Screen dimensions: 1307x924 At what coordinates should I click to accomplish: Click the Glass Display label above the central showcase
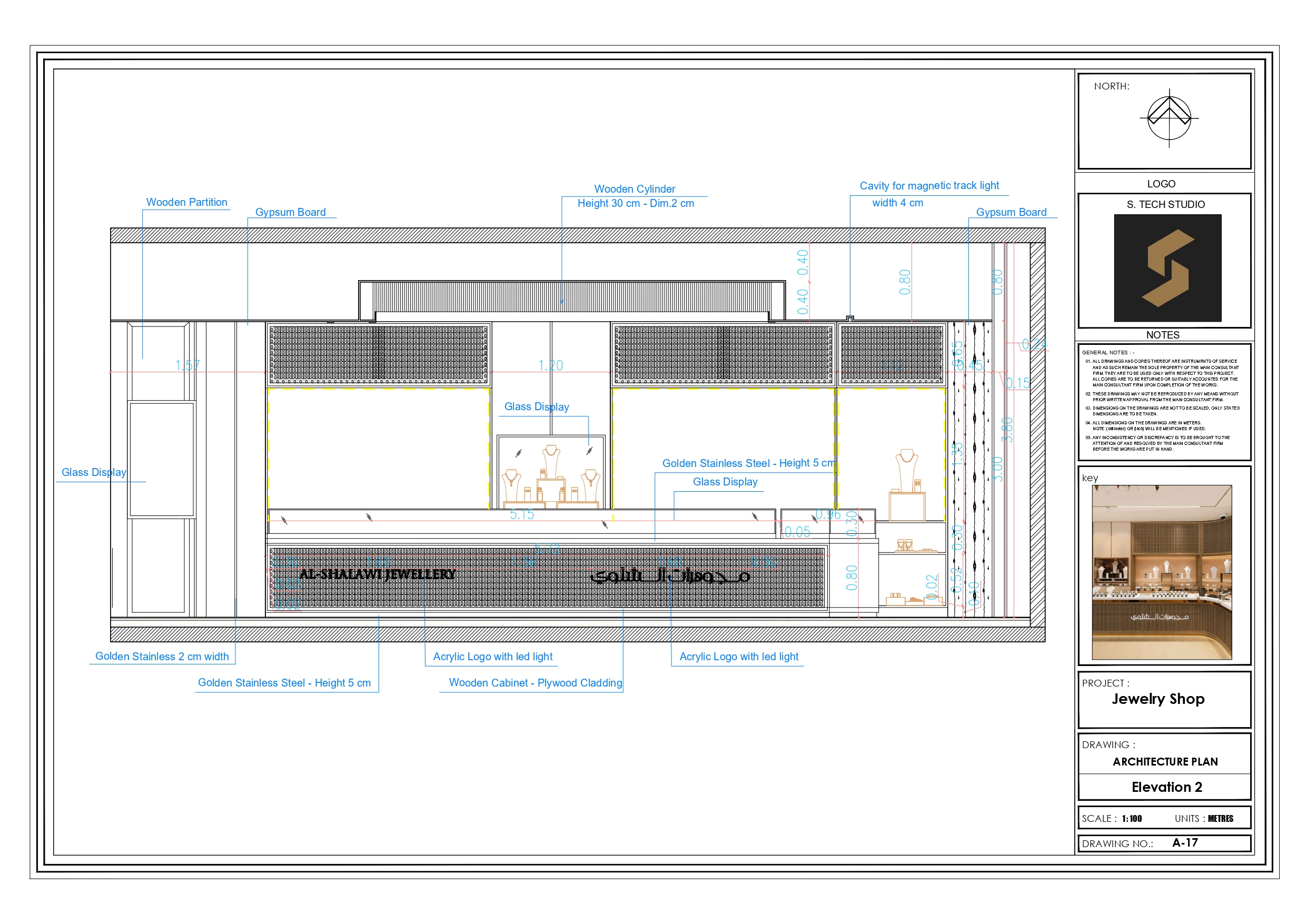[x=536, y=406]
